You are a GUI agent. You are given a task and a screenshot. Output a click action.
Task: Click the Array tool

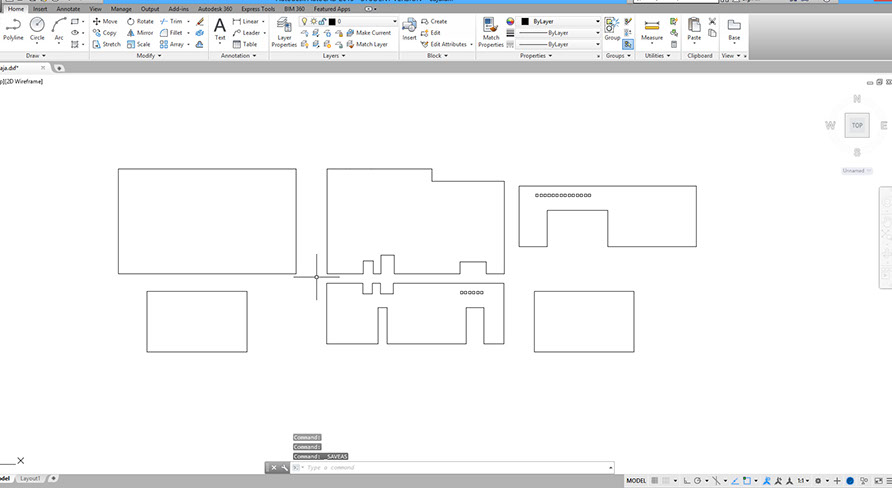pos(172,44)
